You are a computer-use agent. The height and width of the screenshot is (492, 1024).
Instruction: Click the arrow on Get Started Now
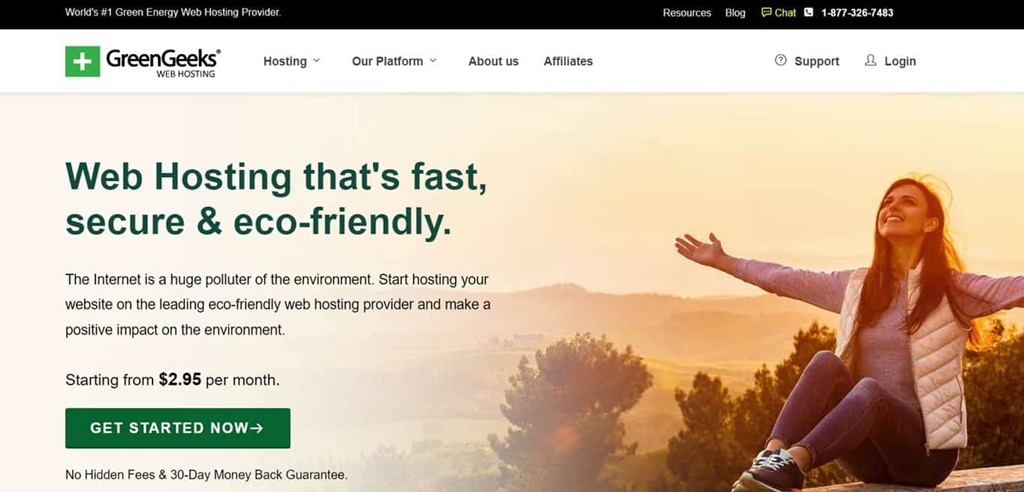tap(257, 428)
